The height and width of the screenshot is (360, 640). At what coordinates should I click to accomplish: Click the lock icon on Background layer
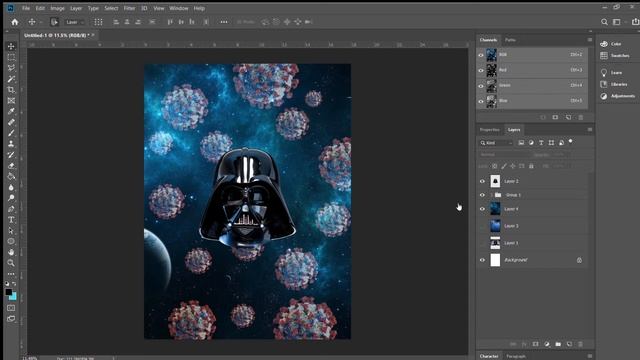pyautogui.click(x=579, y=260)
